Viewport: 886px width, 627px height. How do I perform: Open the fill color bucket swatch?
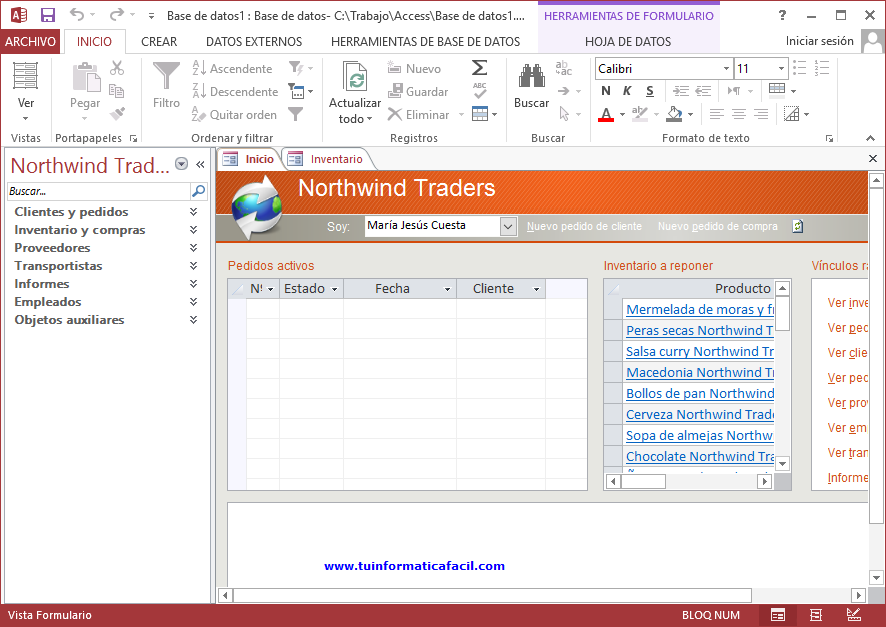click(x=674, y=115)
